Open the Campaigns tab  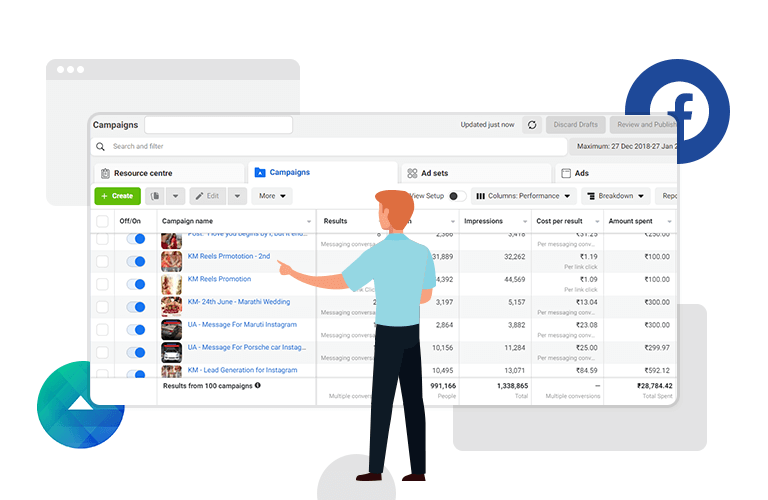tap(282, 172)
